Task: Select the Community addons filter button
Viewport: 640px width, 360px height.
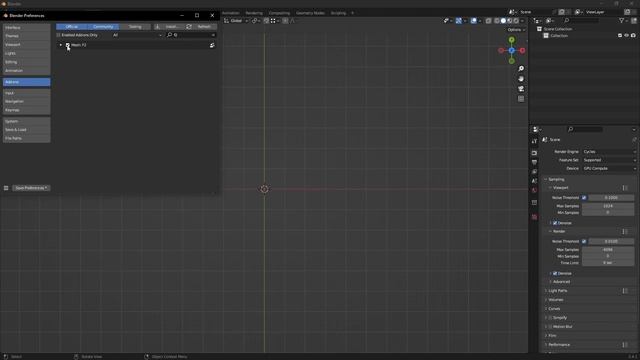Action: coord(103,27)
